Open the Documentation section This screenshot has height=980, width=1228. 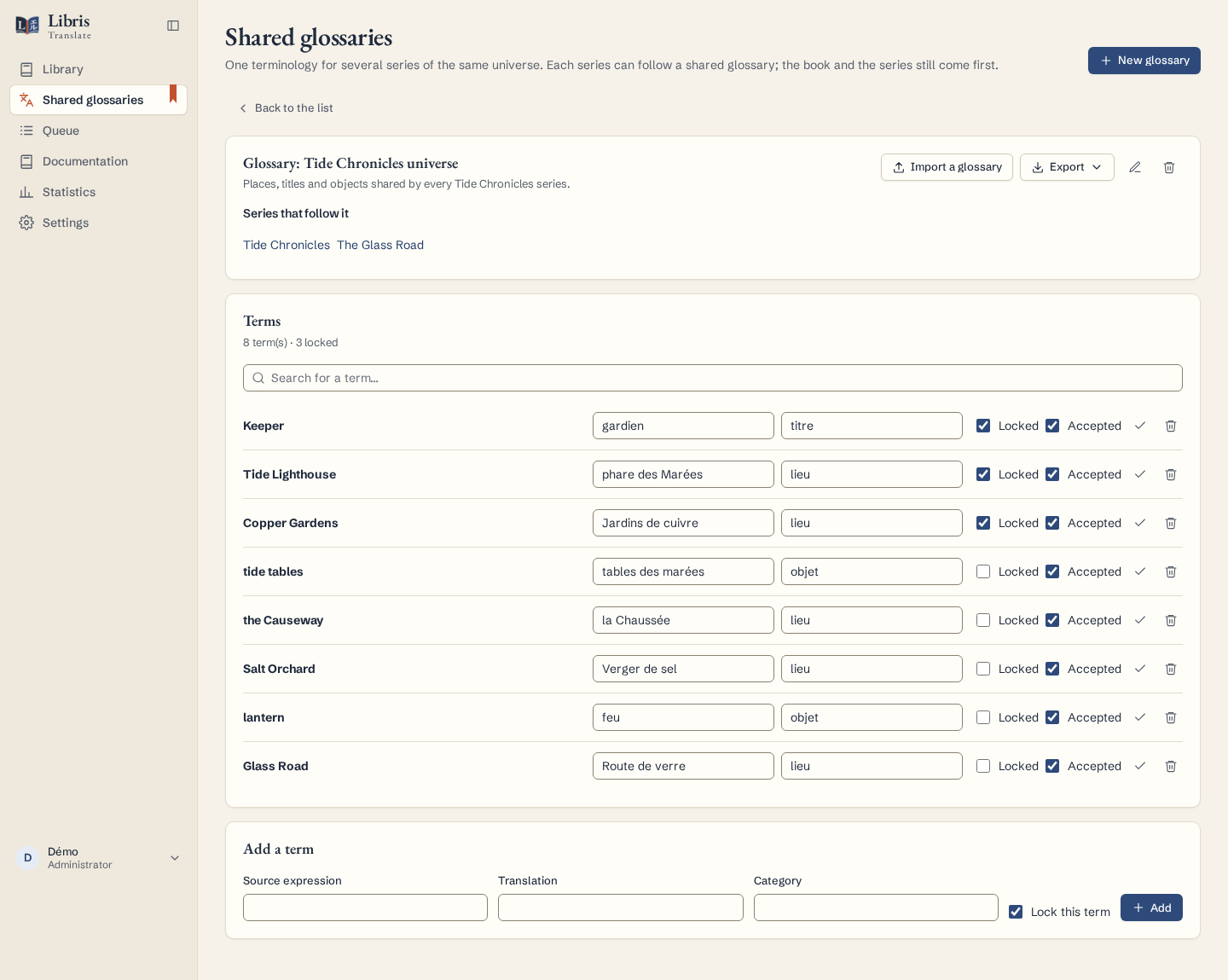pos(99,161)
